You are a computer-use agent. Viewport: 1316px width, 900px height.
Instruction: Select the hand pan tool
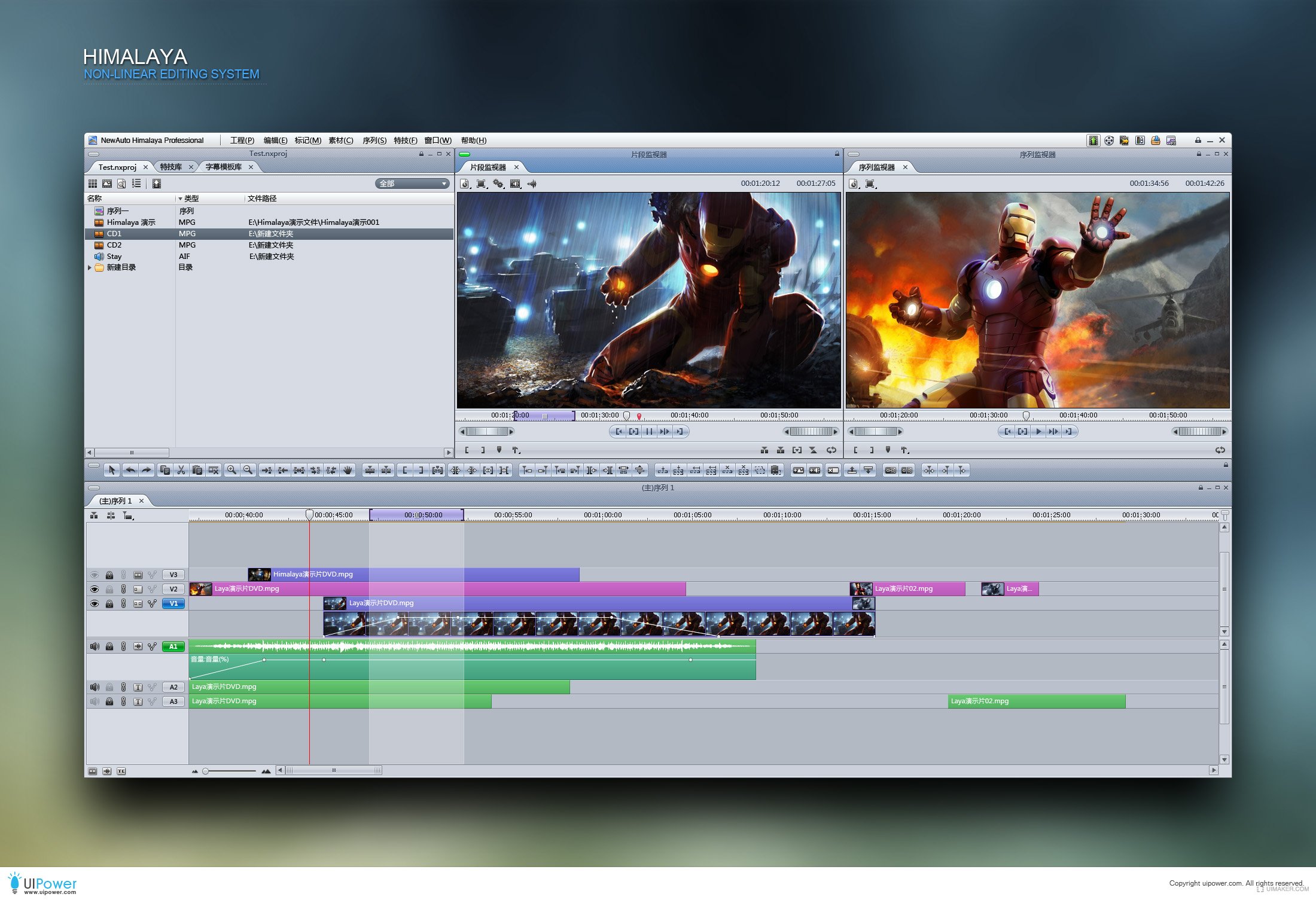click(348, 470)
